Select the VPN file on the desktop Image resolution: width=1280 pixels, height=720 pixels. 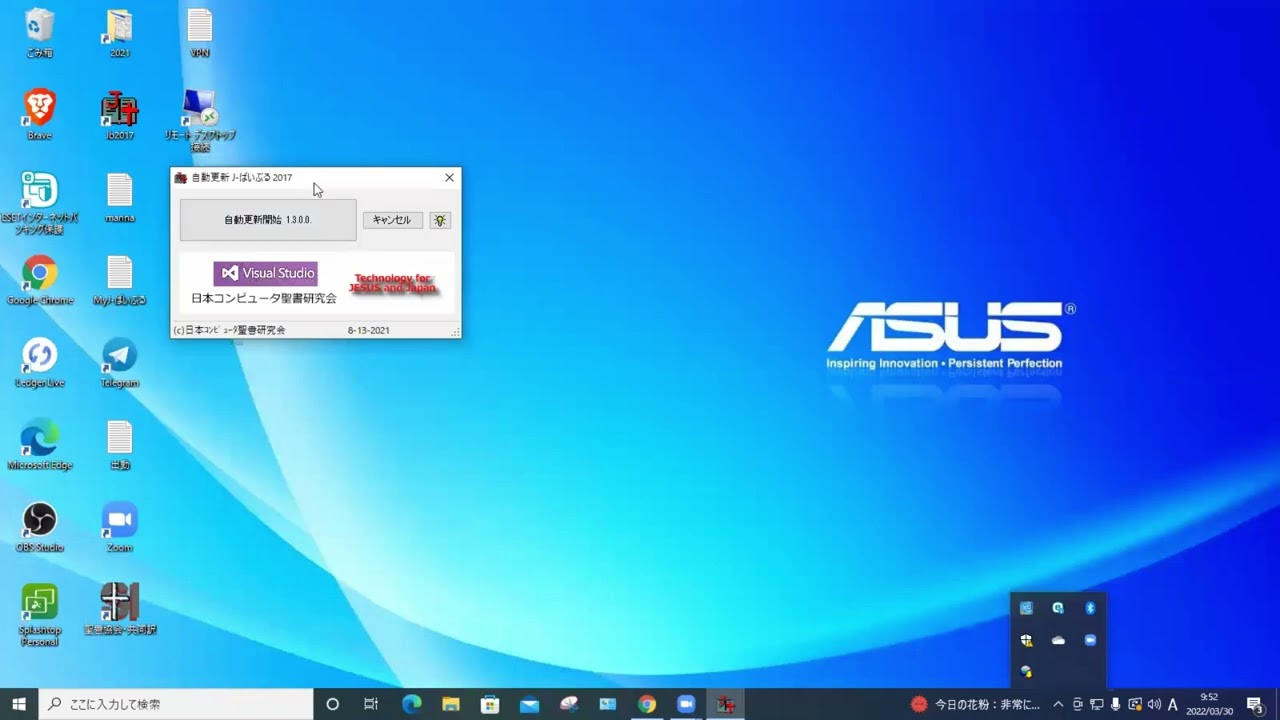point(200,33)
